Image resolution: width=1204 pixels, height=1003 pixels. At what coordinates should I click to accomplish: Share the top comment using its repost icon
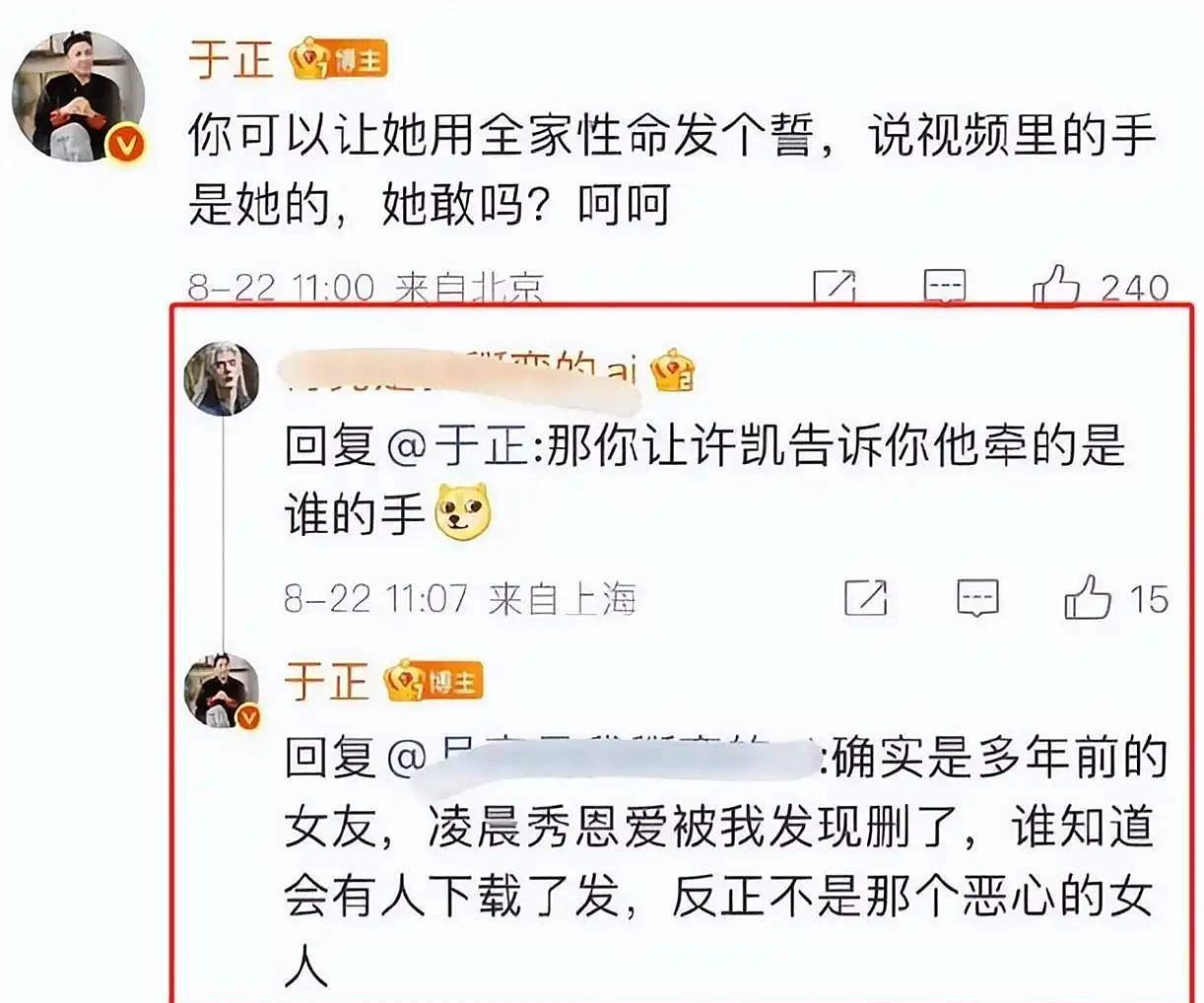coord(835,287)
